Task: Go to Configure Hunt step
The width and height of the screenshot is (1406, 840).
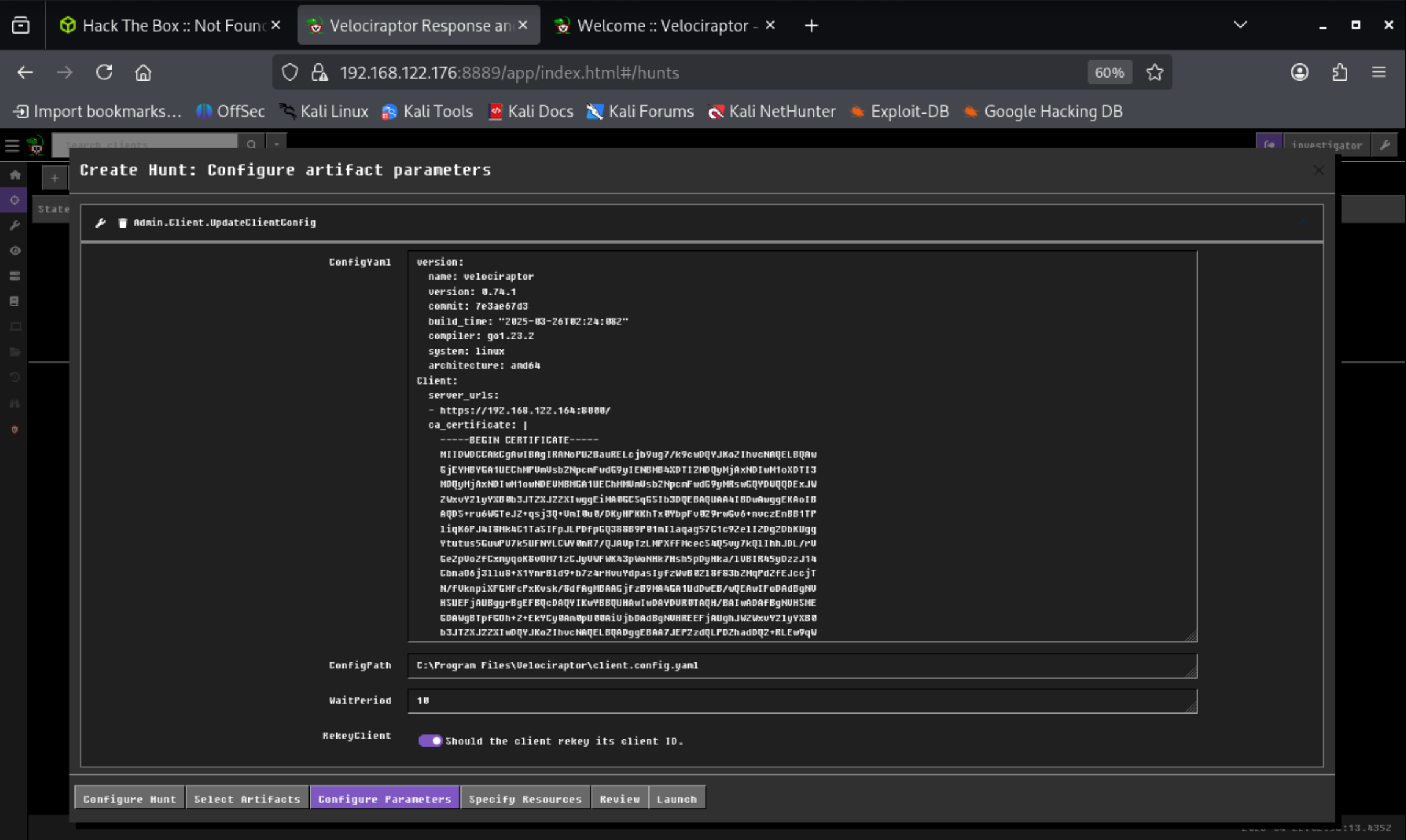Action: click(x=129, y=799)
